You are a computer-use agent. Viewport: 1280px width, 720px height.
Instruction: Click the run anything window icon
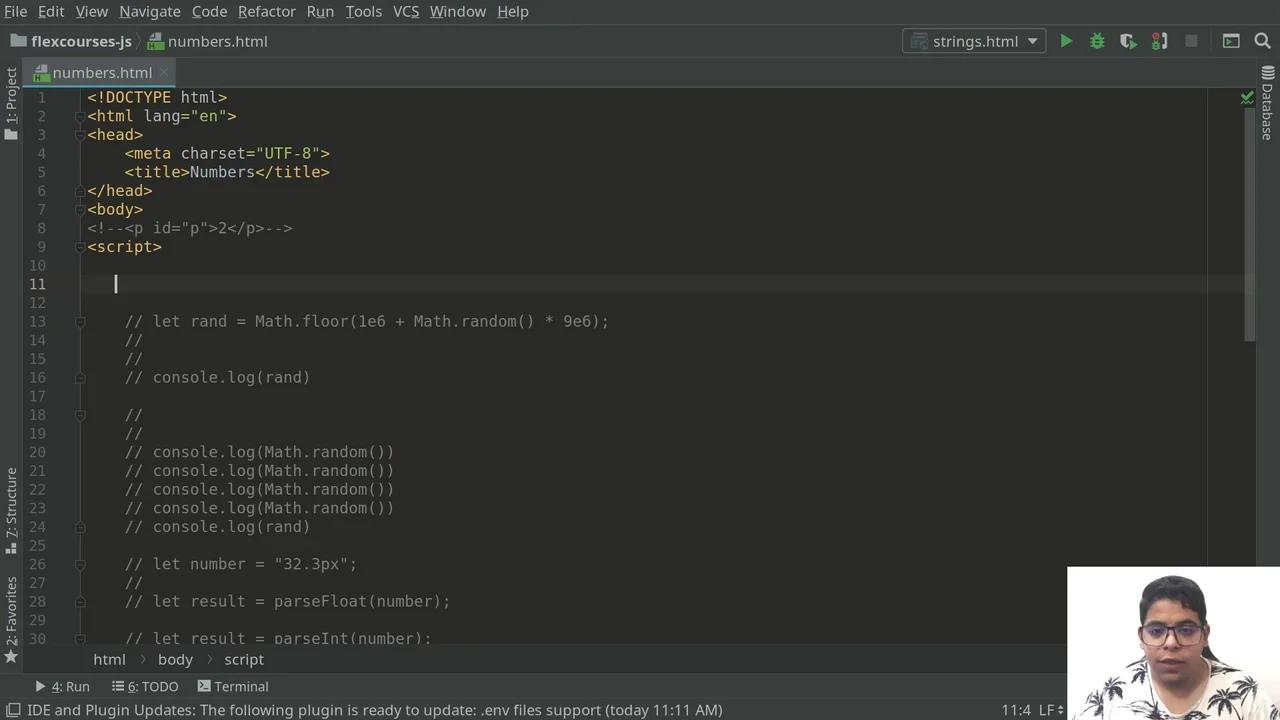point(1231,41)
